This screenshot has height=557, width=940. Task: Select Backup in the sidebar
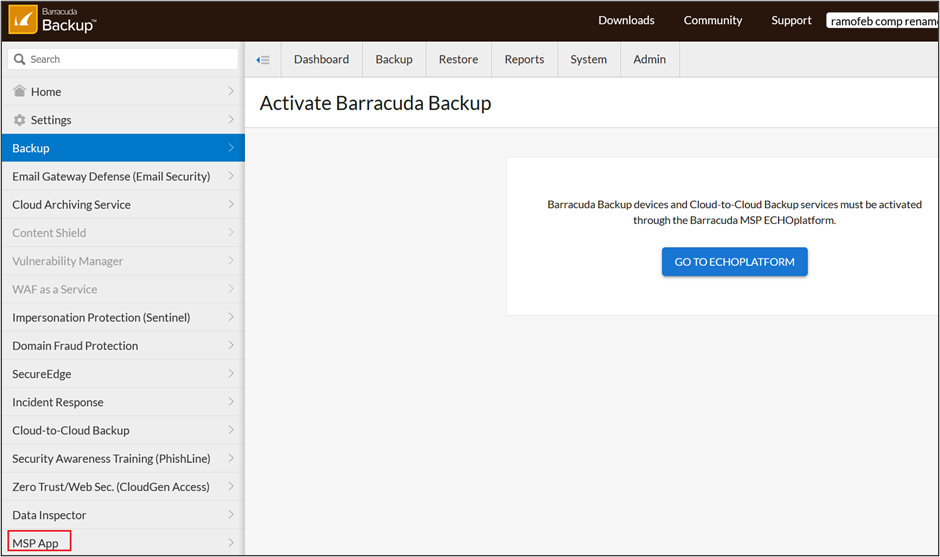tap(123, 148)
